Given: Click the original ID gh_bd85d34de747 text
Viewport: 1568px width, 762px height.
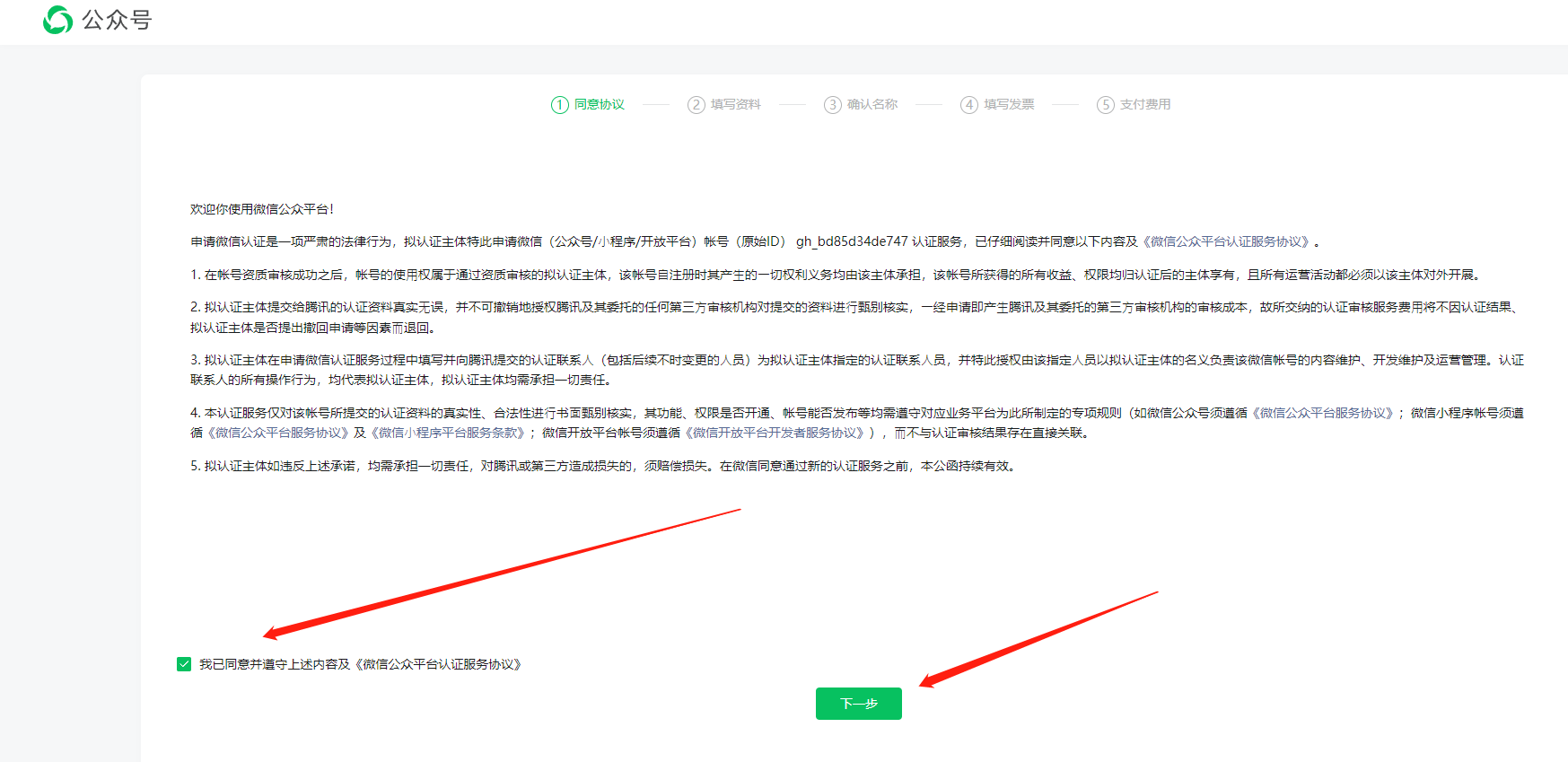Looking at the screenshot, I should (x=852, y=241).
